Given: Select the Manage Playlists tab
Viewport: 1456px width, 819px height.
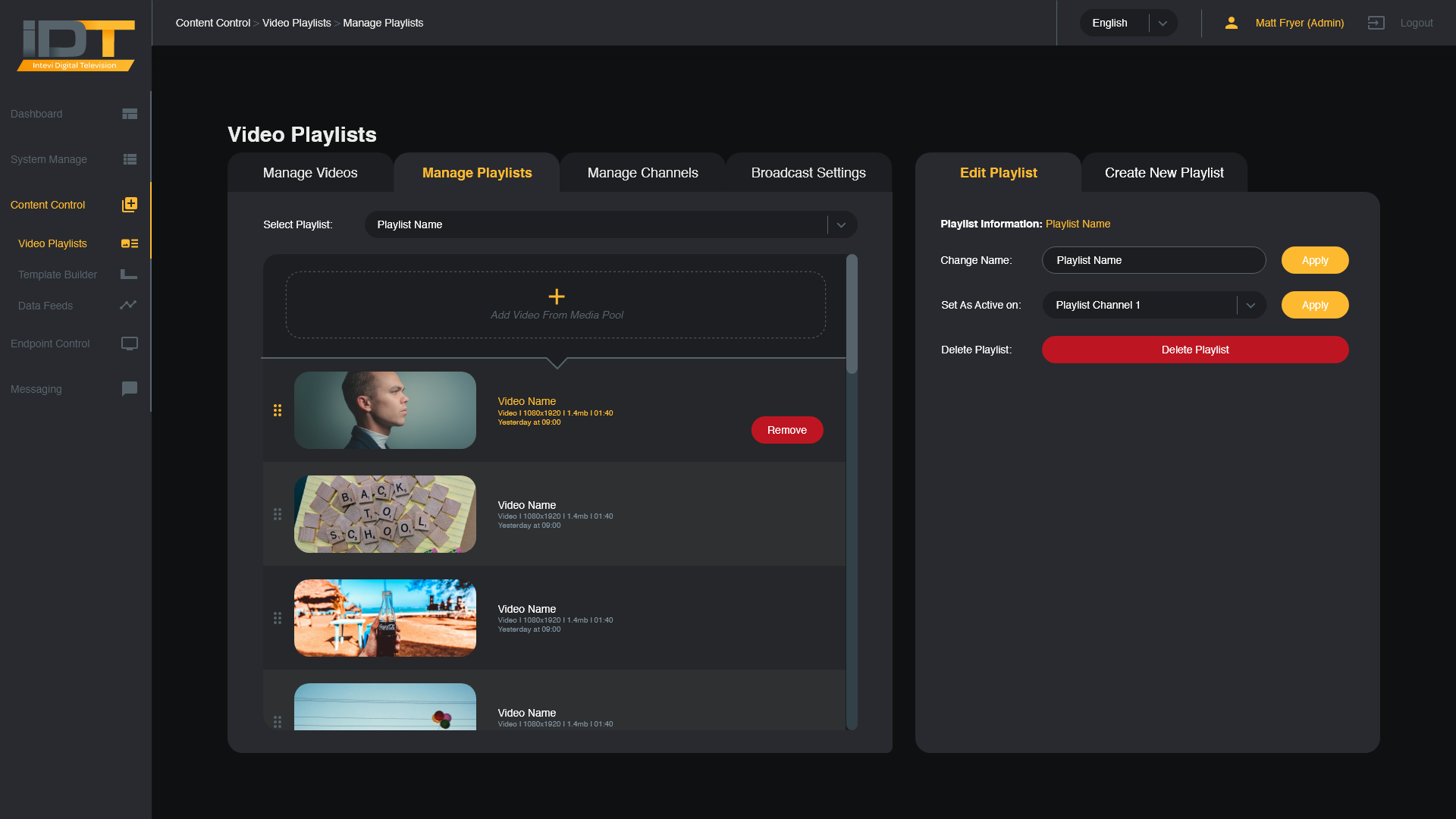Looking at the screenshot, I should [x=477, y=173].
